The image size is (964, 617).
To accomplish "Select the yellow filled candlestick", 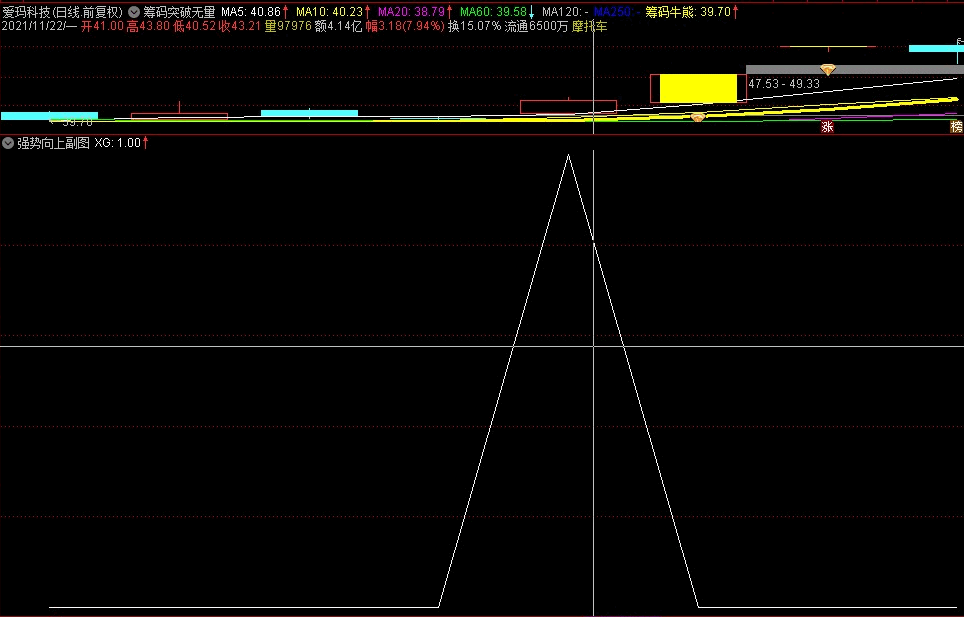I will [698, 88].
